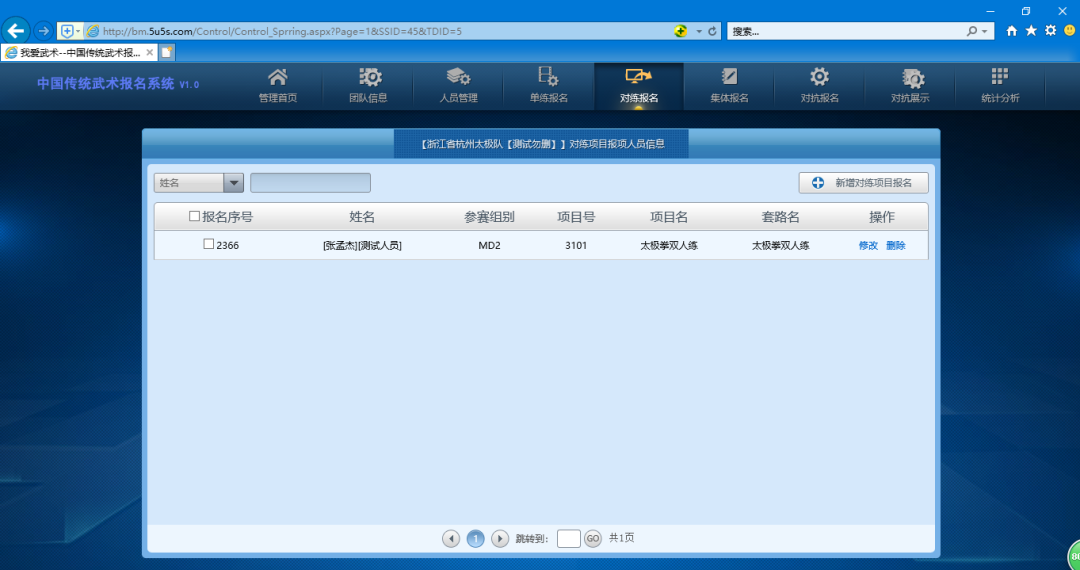The height and width of the screenshot is (570, 1080).
Task: Expand the 姓名 search field dropdown
Action: pos(233,183)
